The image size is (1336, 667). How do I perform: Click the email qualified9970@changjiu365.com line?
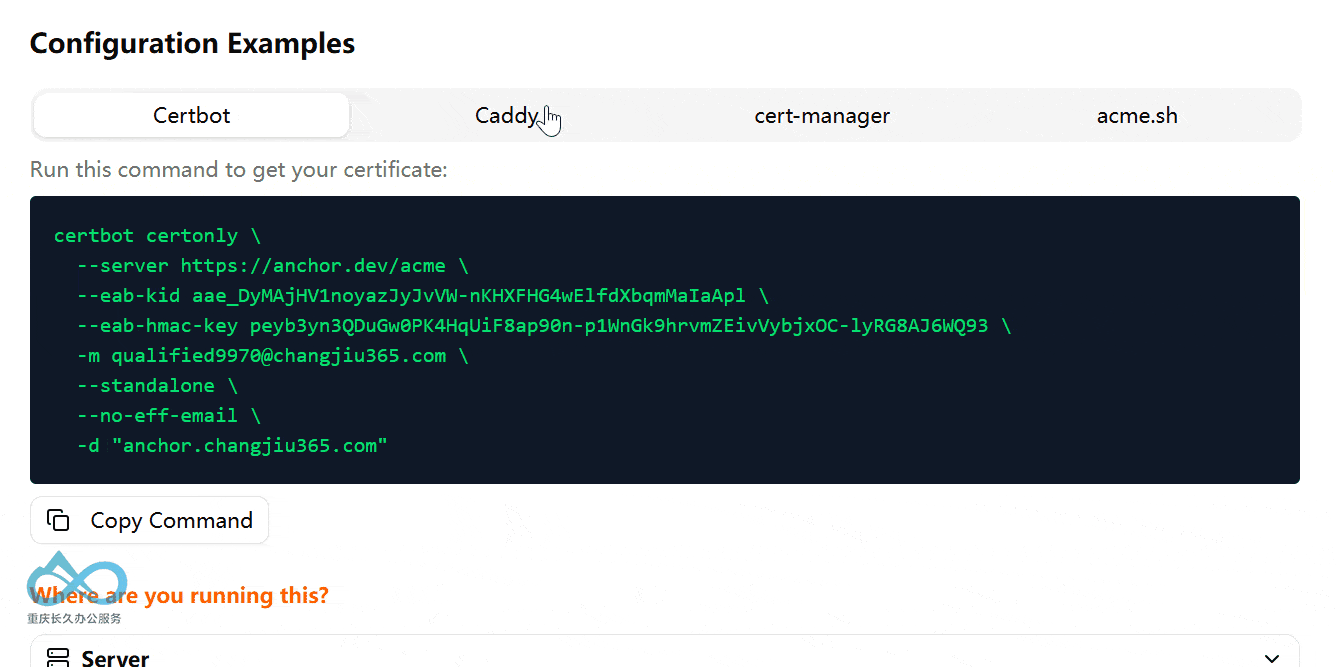tap(272, 356)
